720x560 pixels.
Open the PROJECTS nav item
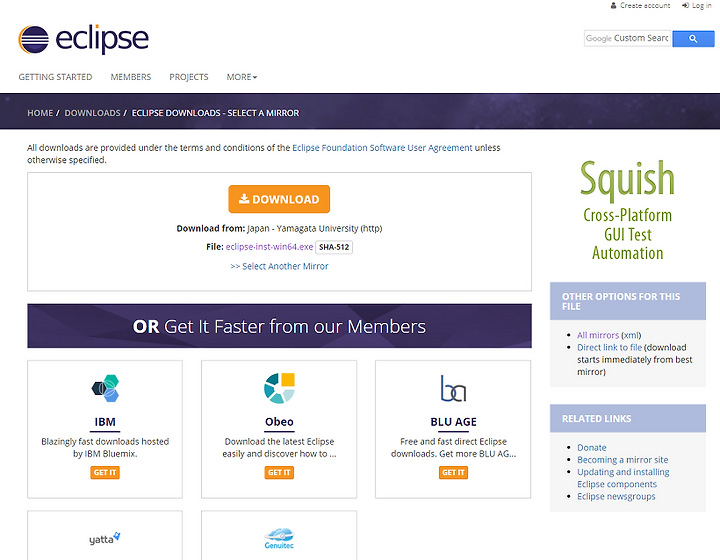coord(189,77)
